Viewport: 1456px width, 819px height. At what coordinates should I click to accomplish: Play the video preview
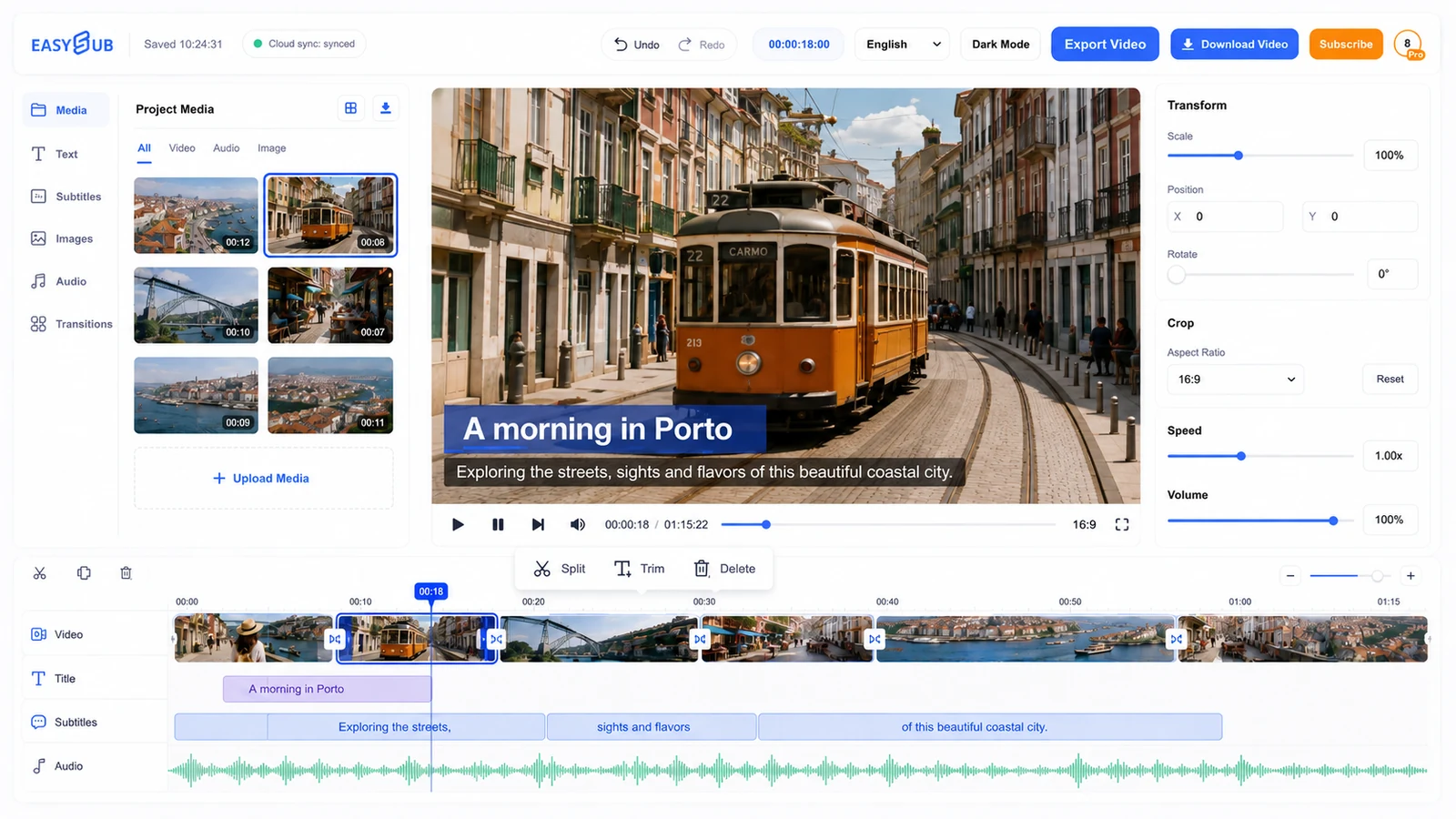tap(458, 524)
